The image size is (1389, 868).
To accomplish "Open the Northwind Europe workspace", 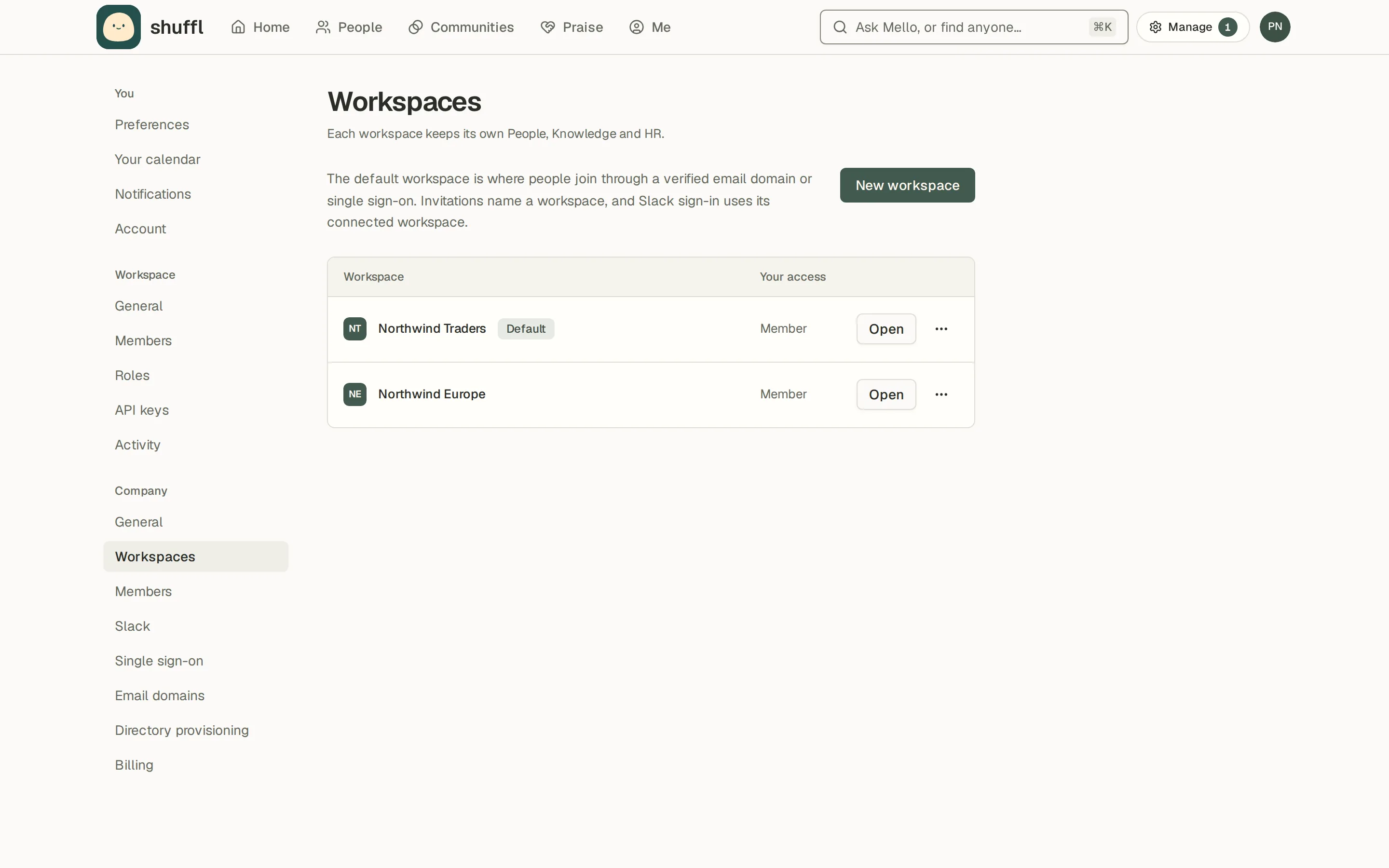I will click(x=885, y=394).
